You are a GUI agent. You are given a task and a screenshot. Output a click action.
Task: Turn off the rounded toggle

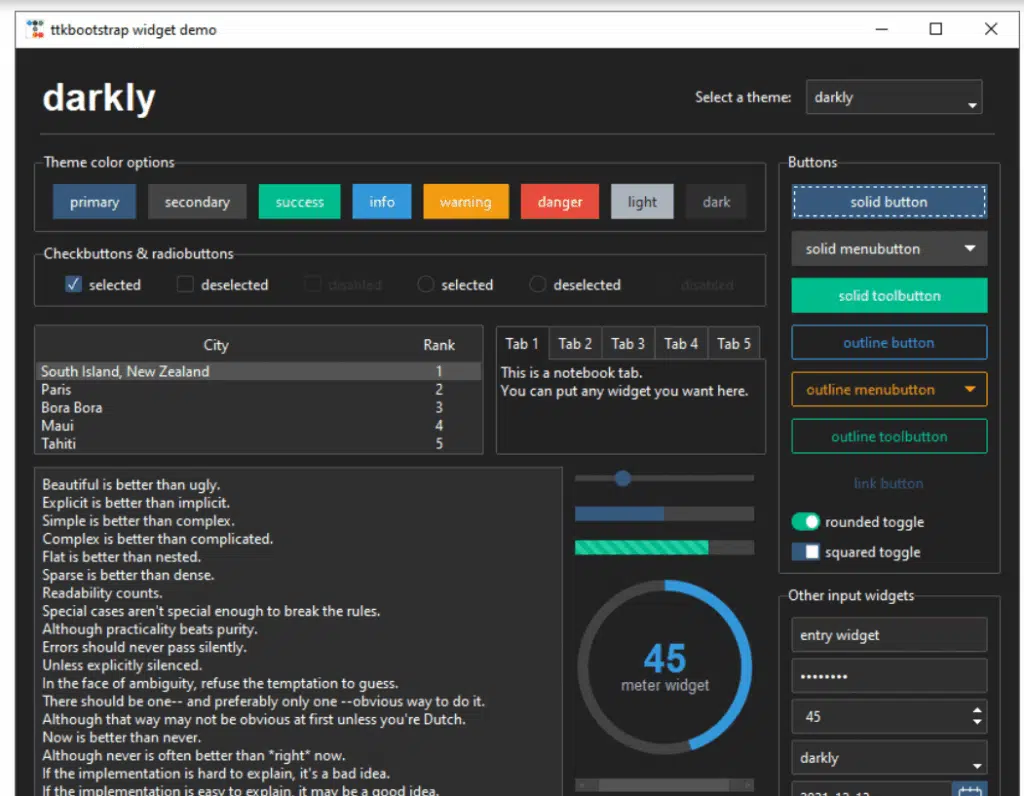pos(806,522)
